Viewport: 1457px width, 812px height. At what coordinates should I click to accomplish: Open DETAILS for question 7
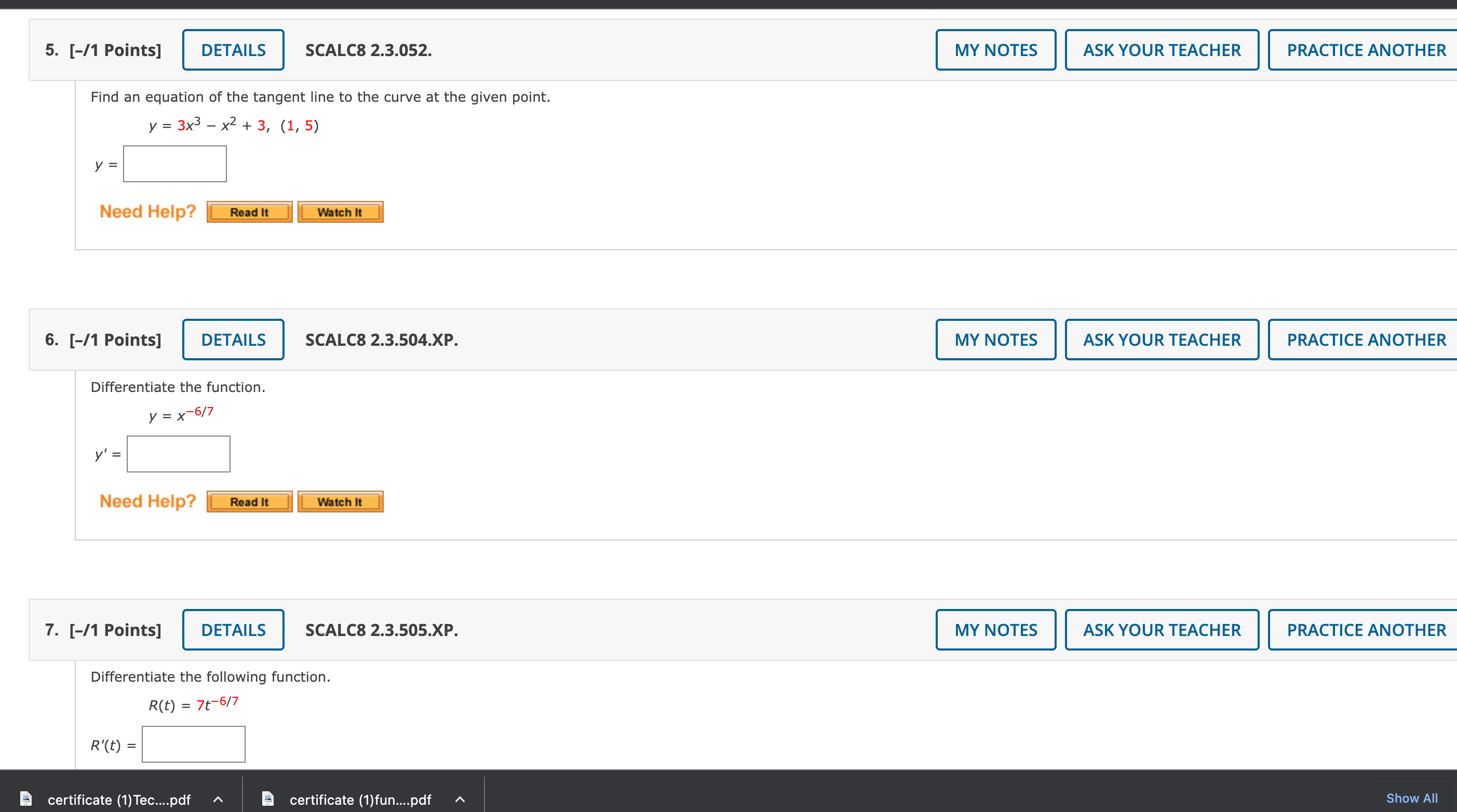233,629
